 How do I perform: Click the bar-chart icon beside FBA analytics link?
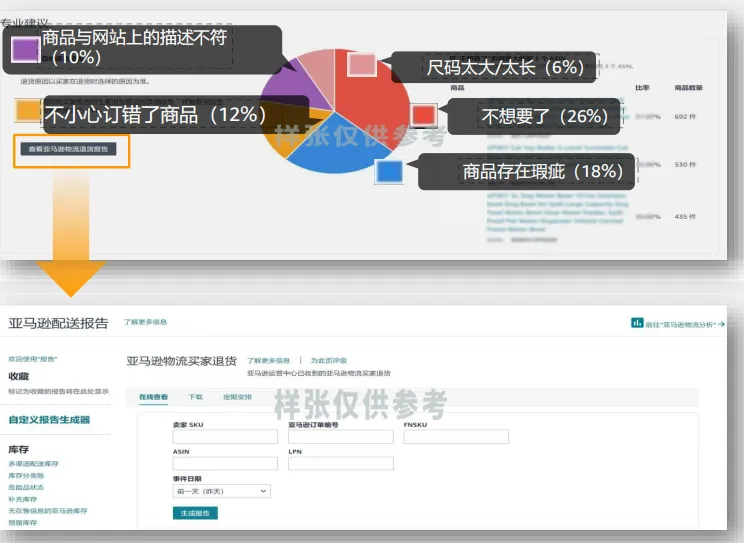click(x=637, y=323)
